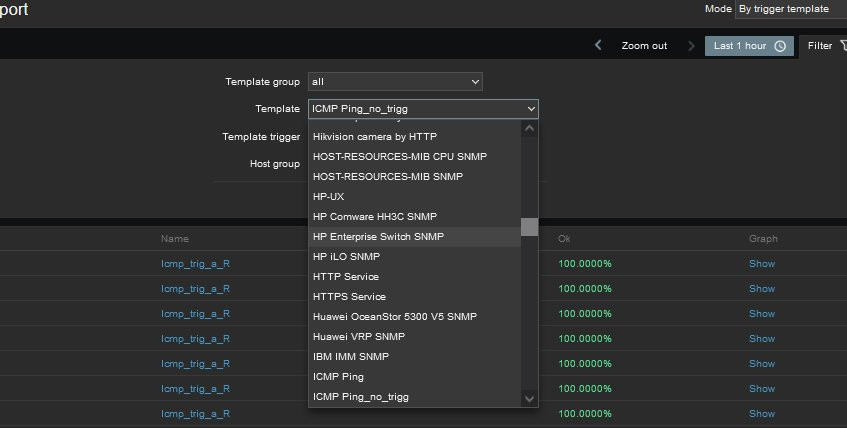
Task: Open the Mode dropdown By trigger template
Action: (789, 9)
